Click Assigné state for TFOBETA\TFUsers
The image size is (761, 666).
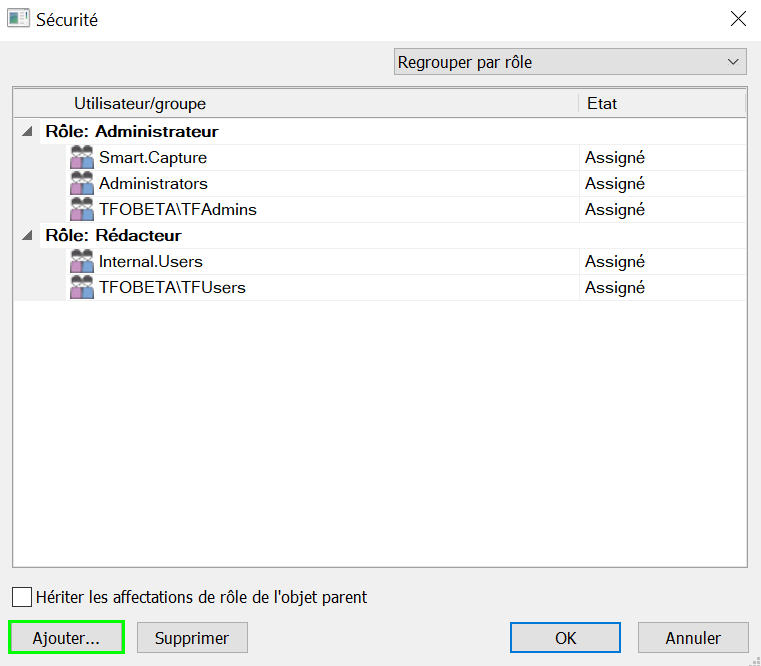point(615,288)
